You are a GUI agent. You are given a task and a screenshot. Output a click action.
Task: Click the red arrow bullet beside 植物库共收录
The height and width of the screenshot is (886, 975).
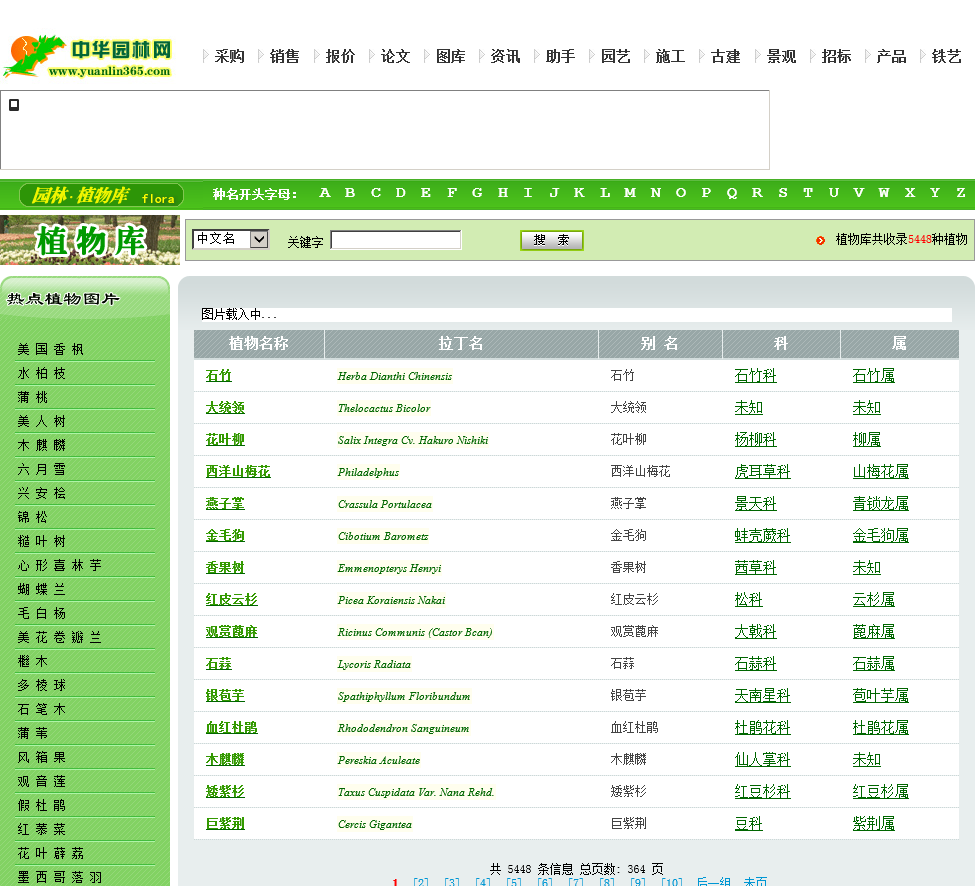(x=820, y=240)
